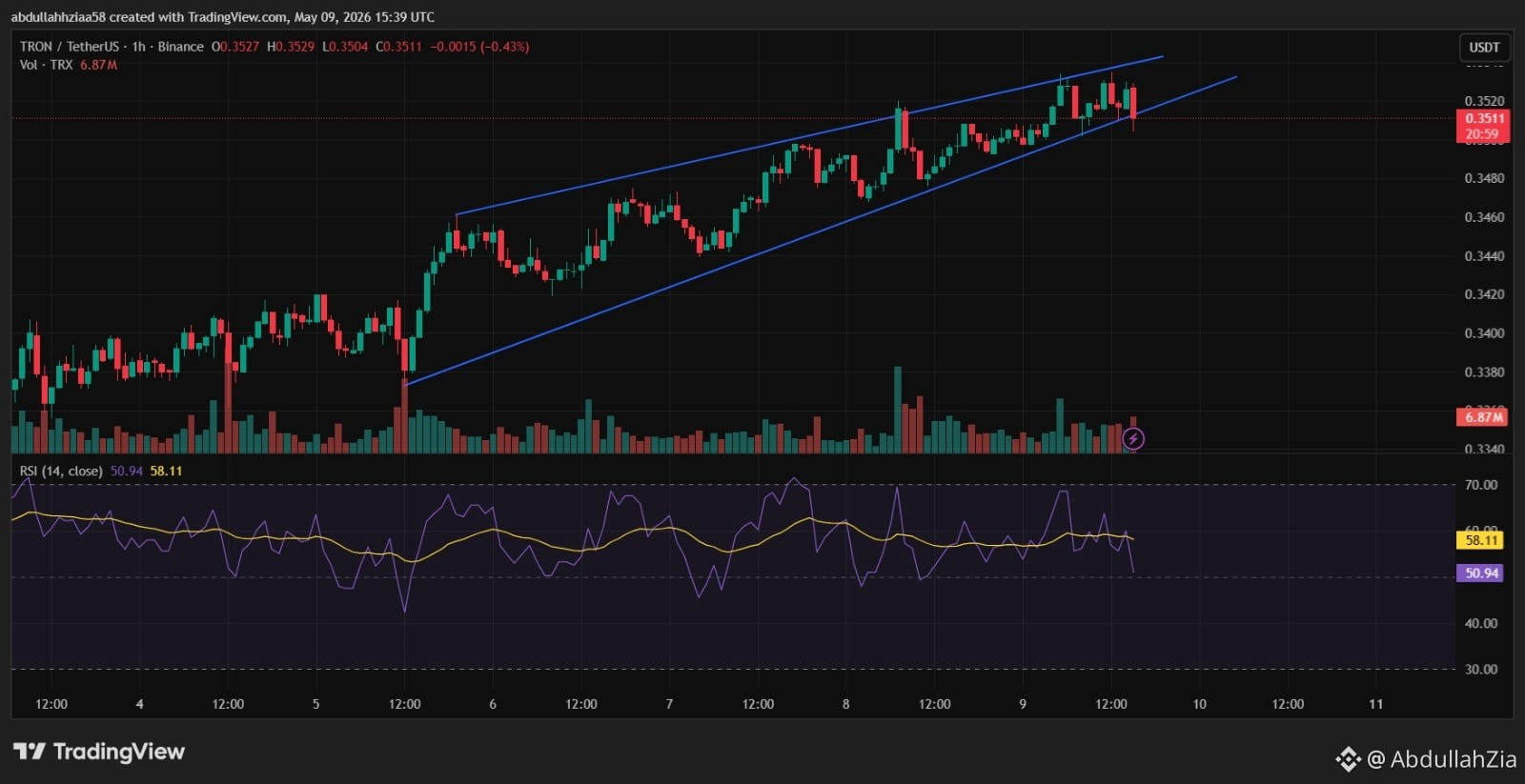
Task: Click the 0.3460 price axis label
Action: (1484, 217)
